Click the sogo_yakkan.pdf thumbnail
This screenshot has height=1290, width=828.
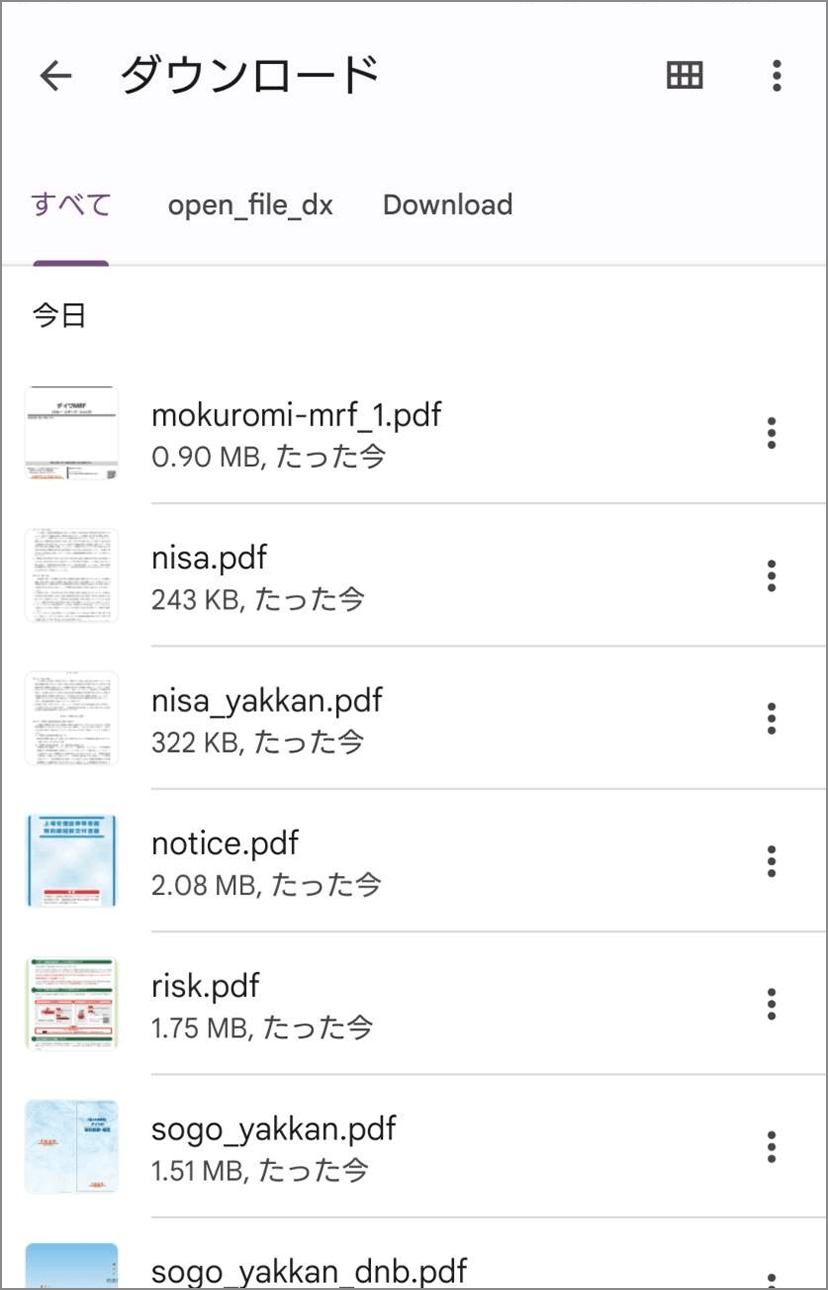point(71,1147)
